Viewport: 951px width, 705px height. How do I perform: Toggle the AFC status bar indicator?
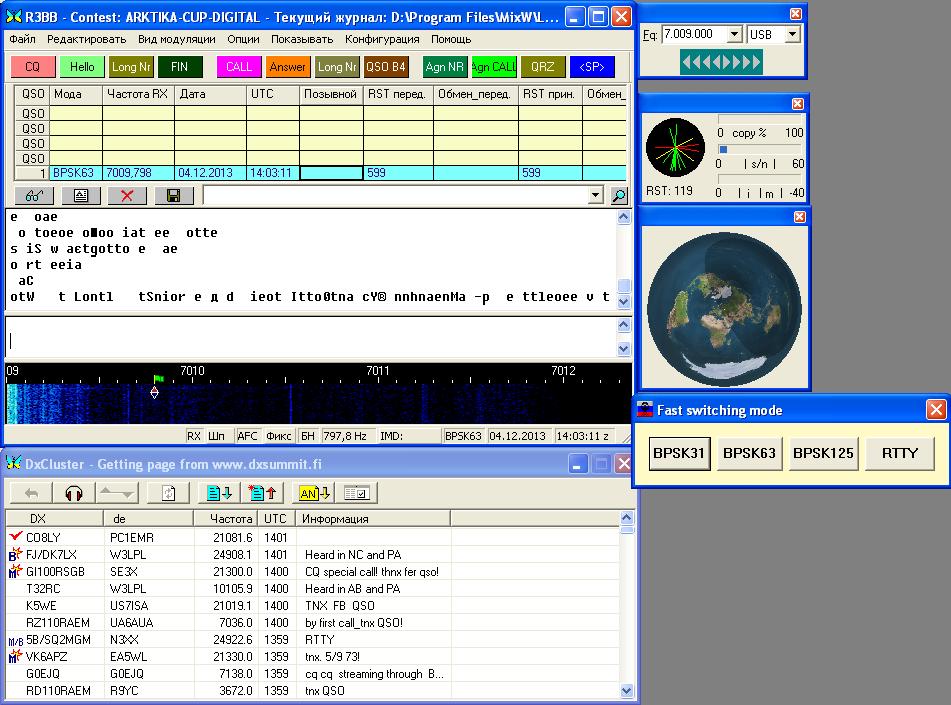(x=248, y=436)
